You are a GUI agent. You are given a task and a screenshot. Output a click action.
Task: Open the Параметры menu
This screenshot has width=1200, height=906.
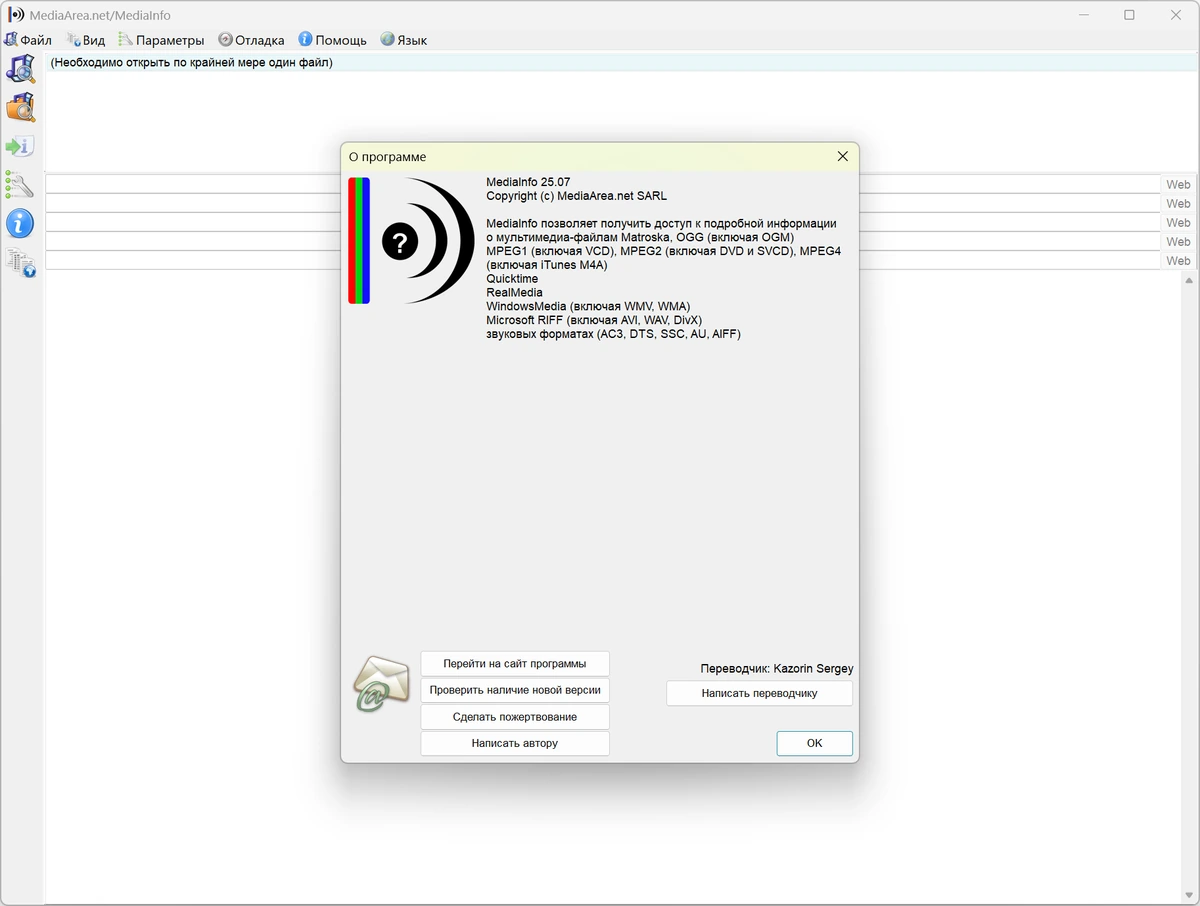[x=161, y=40]
